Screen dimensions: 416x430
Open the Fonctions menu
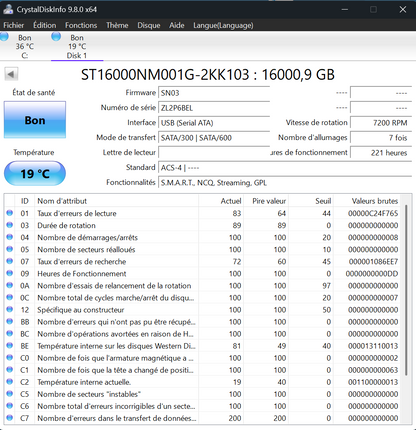(81, 25)
